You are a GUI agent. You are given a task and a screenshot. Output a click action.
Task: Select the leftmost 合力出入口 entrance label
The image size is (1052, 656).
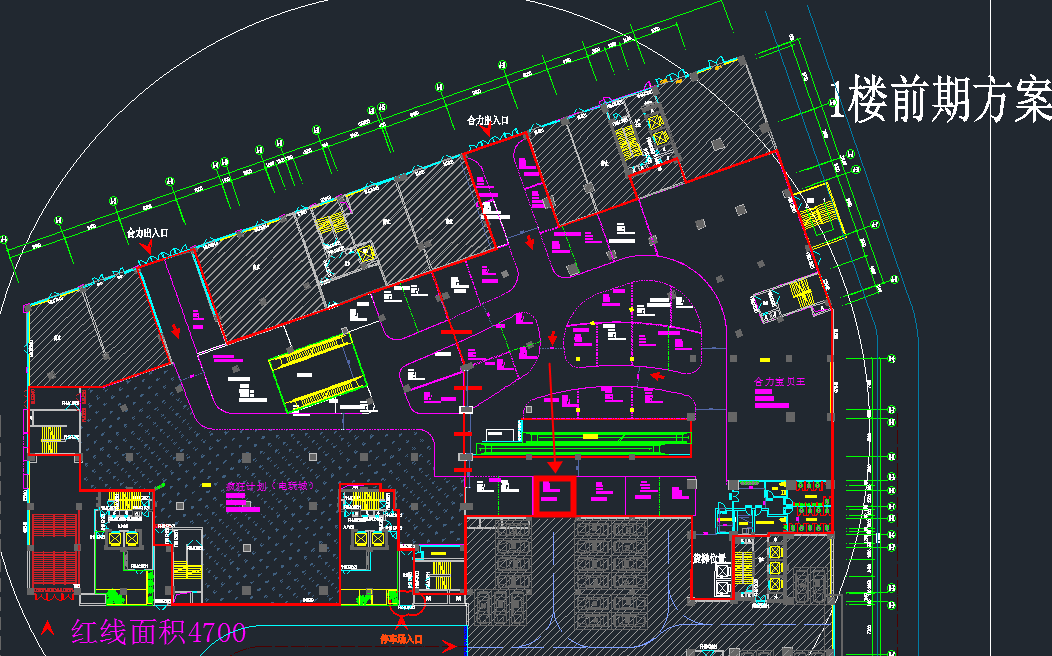tap(147, 232)
